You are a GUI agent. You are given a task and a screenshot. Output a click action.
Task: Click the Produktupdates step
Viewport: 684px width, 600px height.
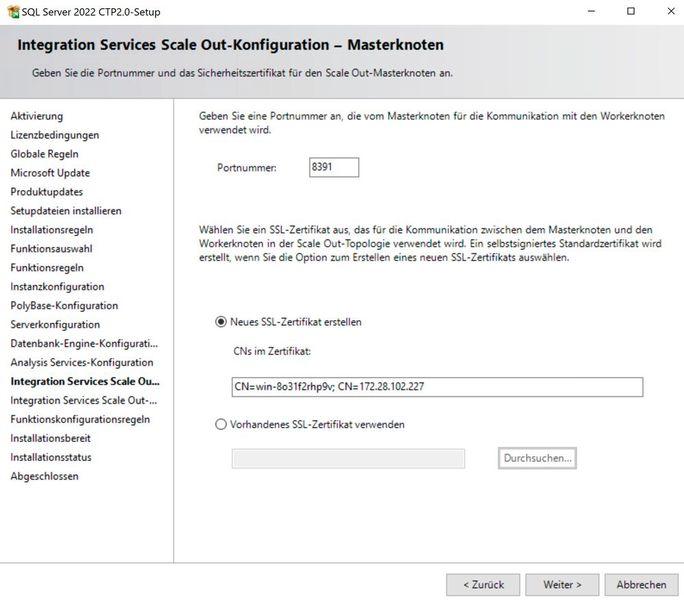[47, 192]
